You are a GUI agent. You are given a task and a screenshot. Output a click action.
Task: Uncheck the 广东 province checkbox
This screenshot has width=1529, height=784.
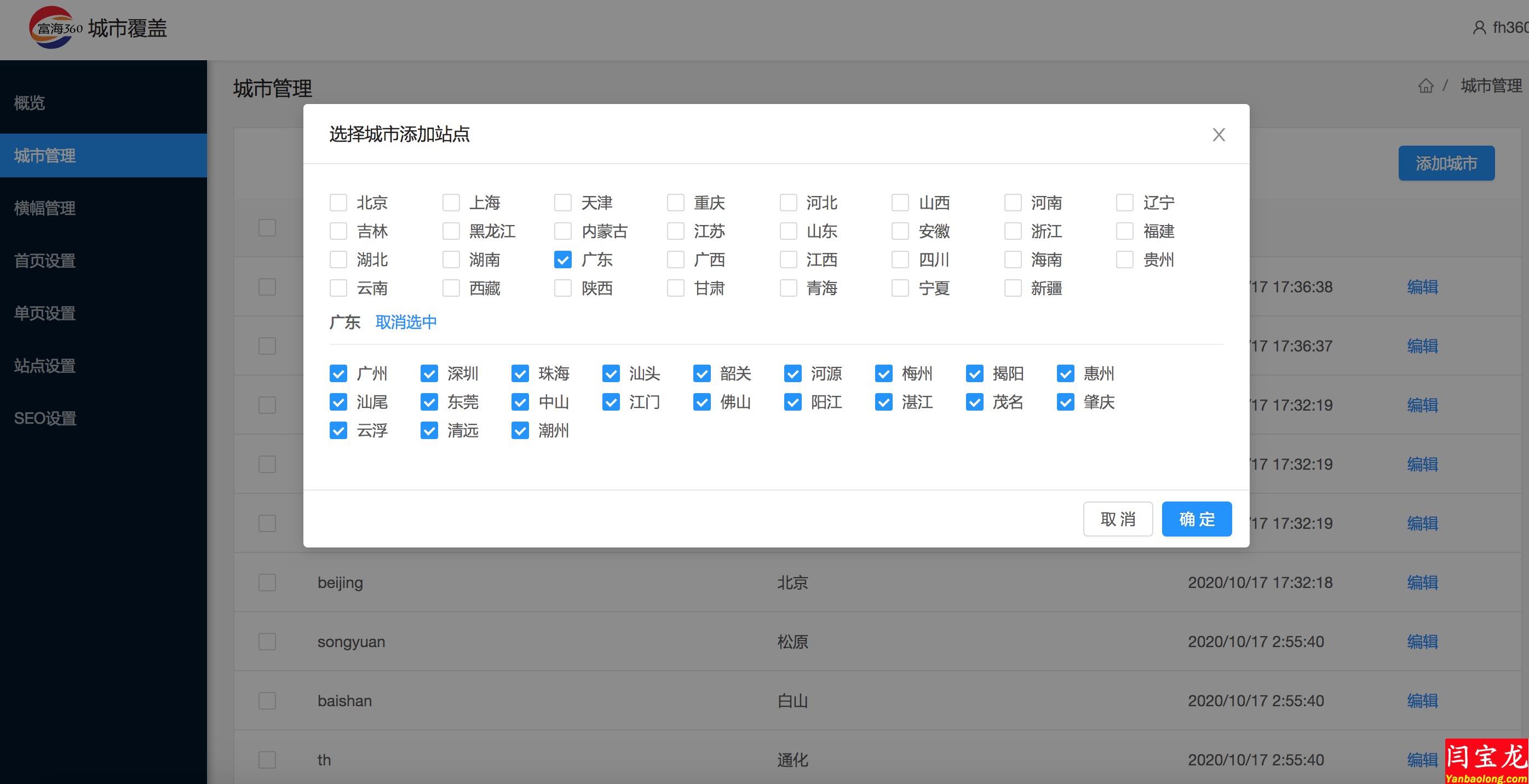click(562, 260)
